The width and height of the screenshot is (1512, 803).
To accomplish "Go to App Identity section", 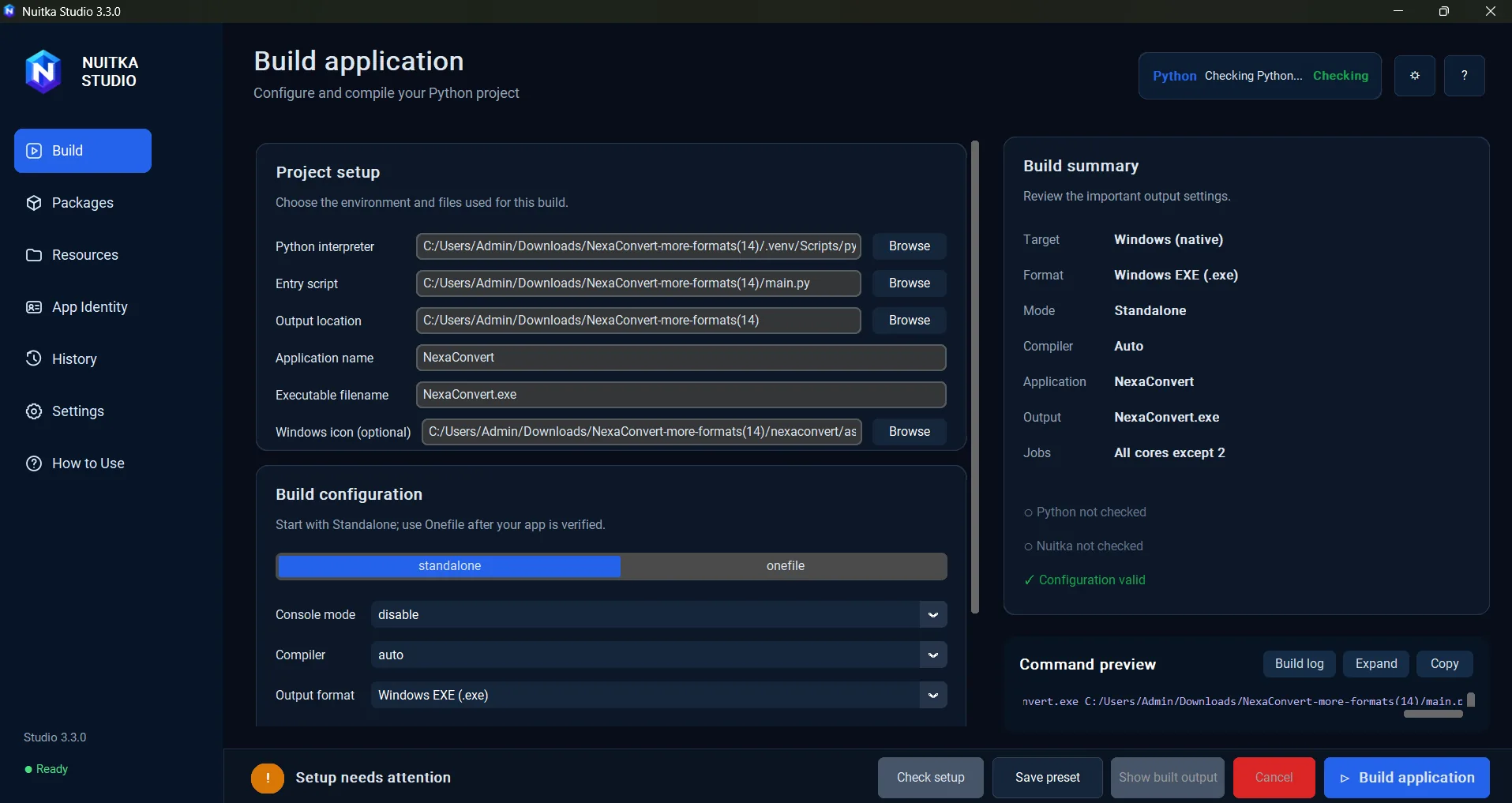I will 83,307.
